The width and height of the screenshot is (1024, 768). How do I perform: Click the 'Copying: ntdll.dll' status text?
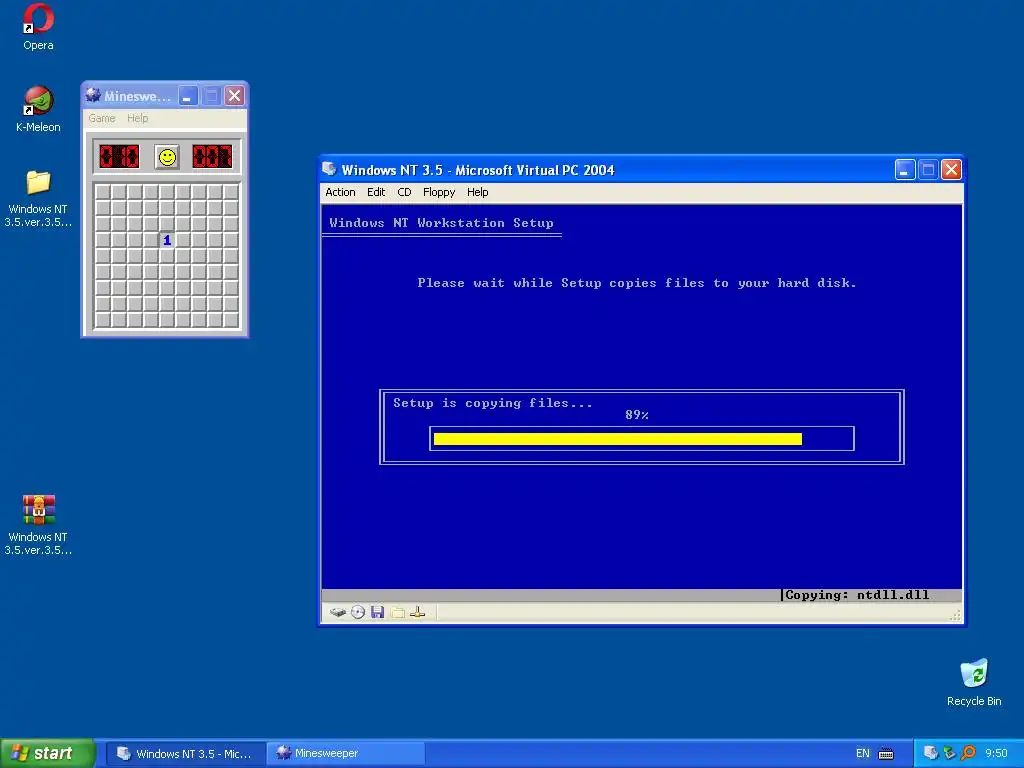pyautogui.click(x=857, y=595)
